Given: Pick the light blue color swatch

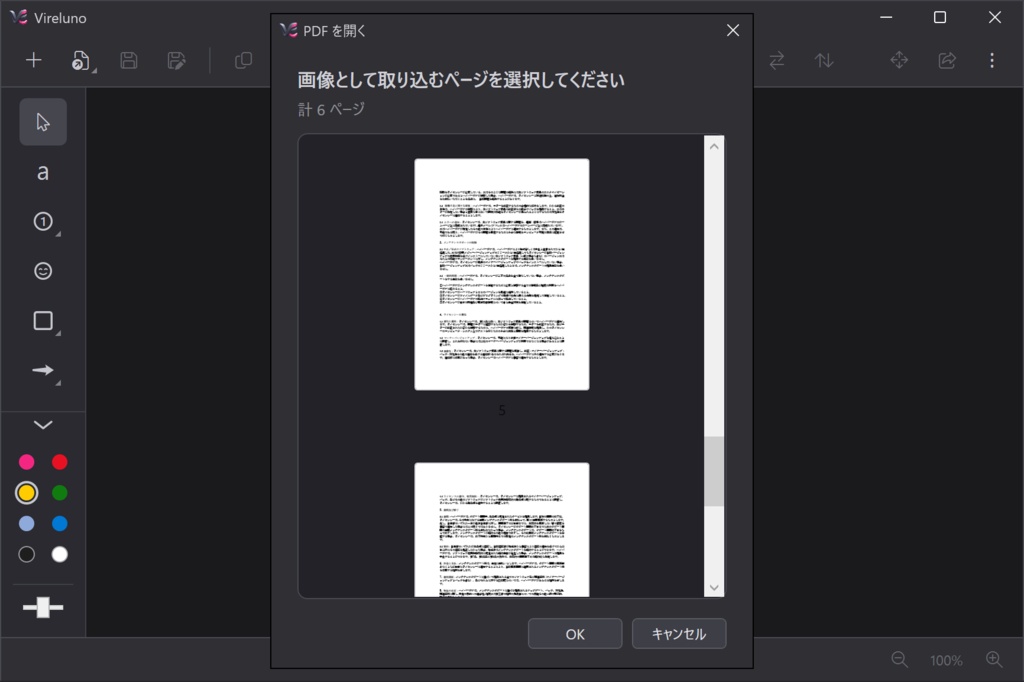Looking at the screenshot, I should 27,523.
